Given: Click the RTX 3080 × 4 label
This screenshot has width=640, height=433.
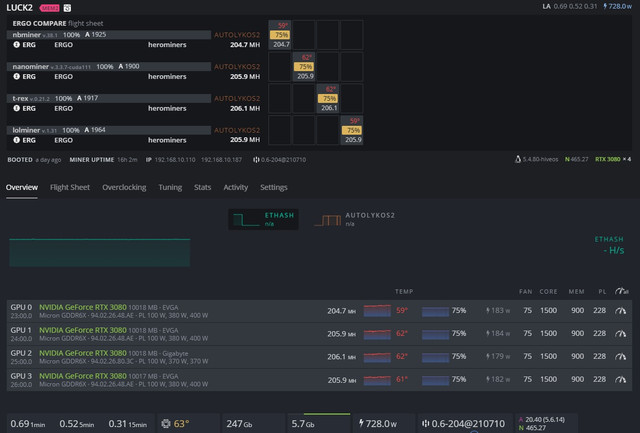Looking at the screenshot, I should coord(613,159).
